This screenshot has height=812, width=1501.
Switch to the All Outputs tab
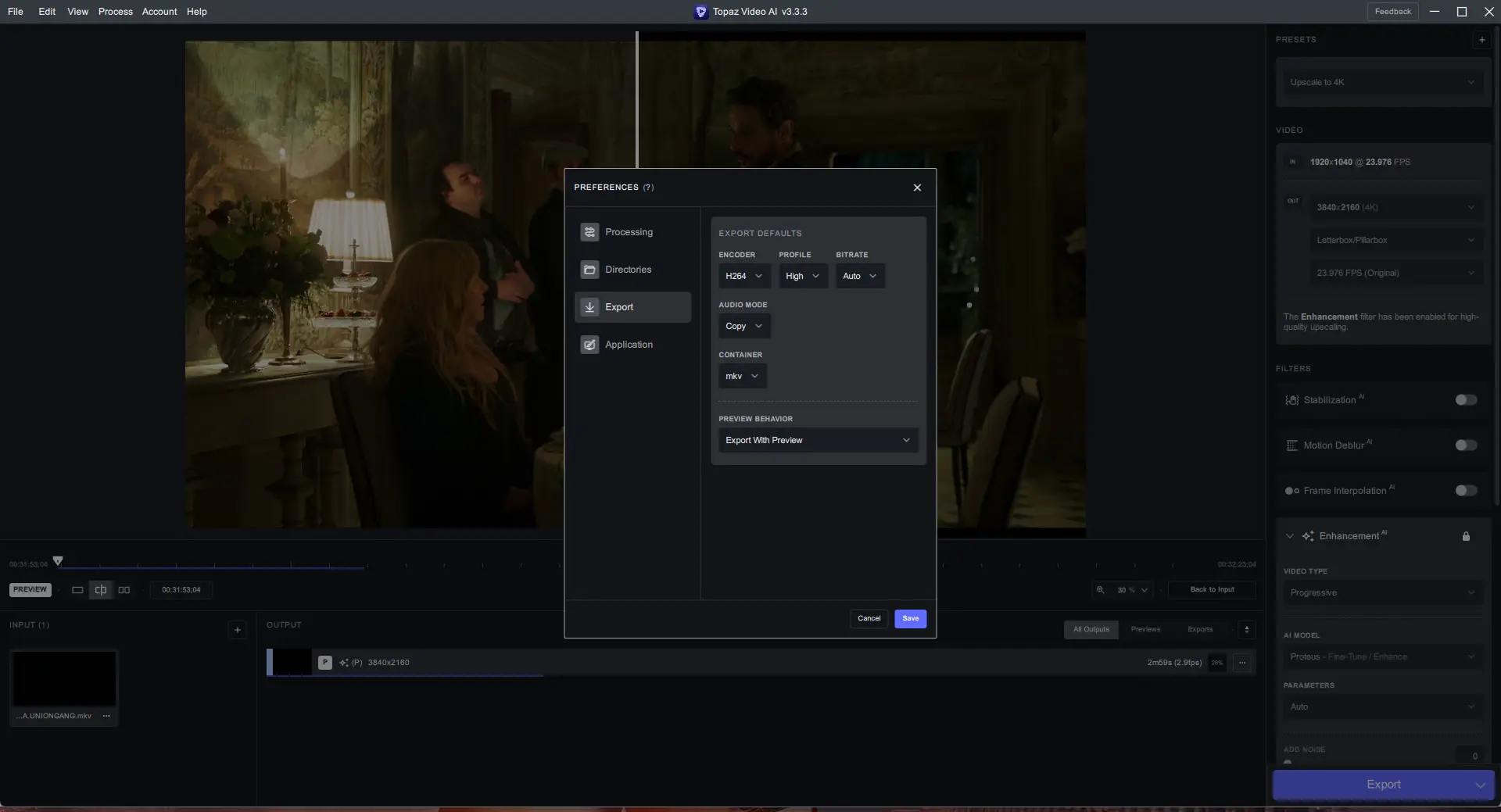coord(1091,630)
